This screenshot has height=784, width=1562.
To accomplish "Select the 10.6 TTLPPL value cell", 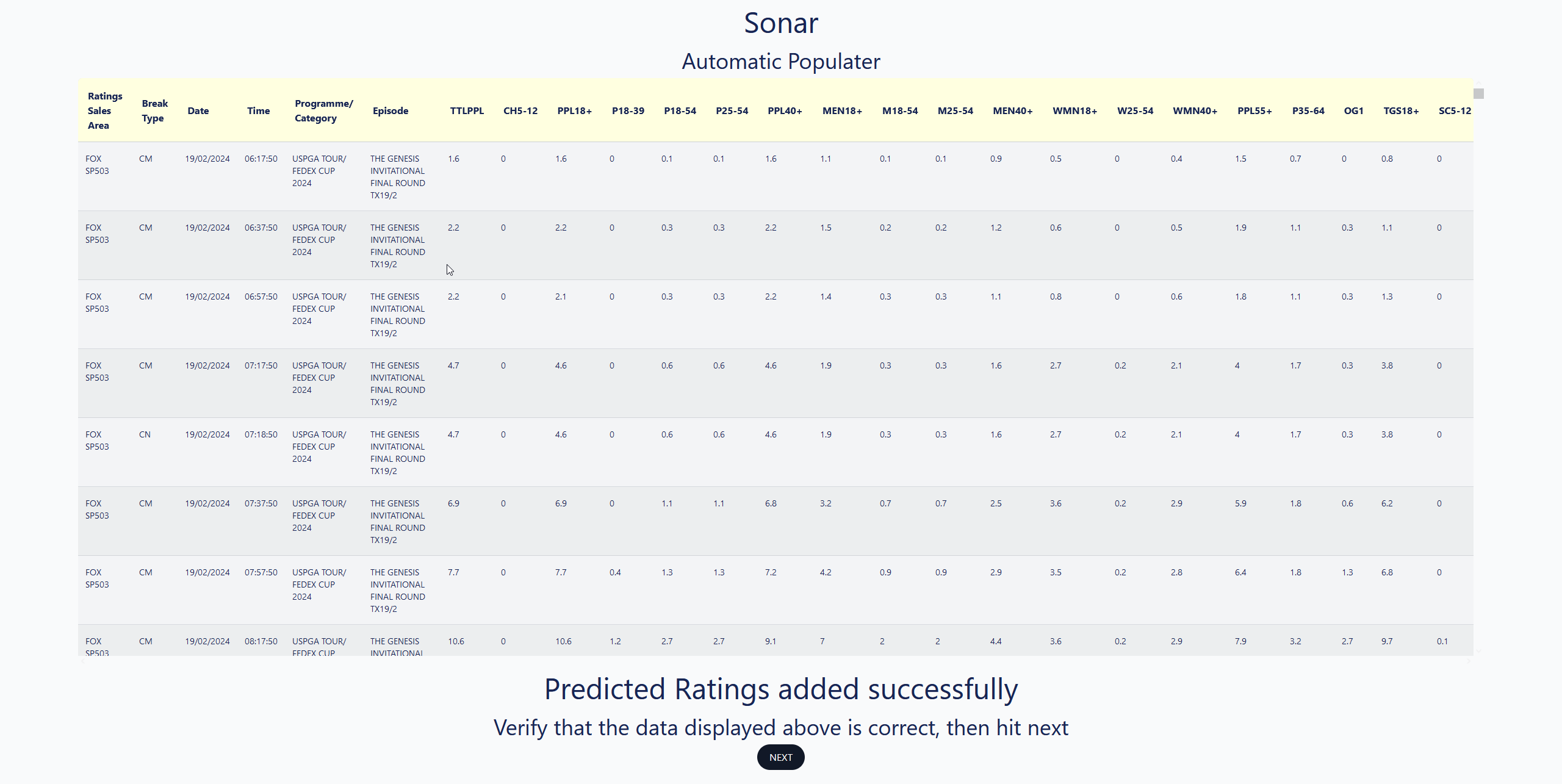I will pyautogui.click(x=456, y=642).
